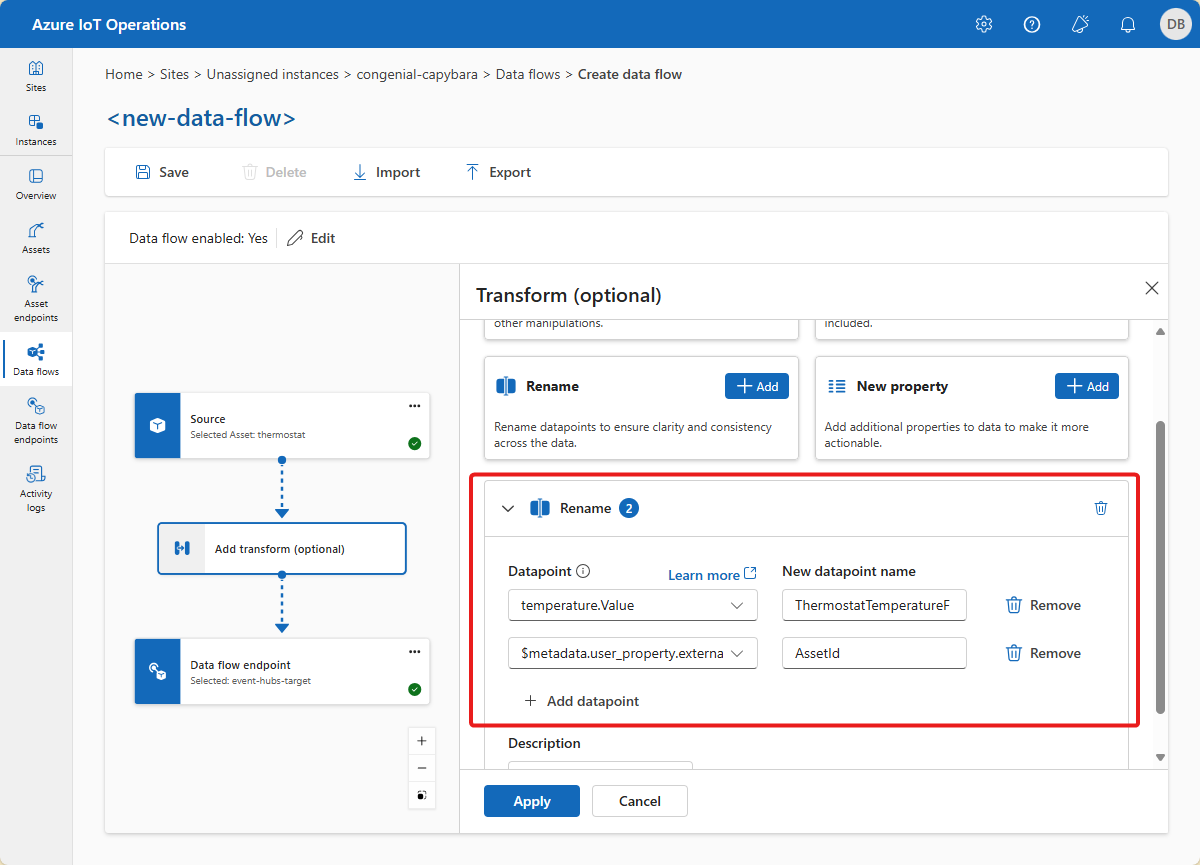
Task: Click the notifications bell icon
Action: coord(1128,24)
